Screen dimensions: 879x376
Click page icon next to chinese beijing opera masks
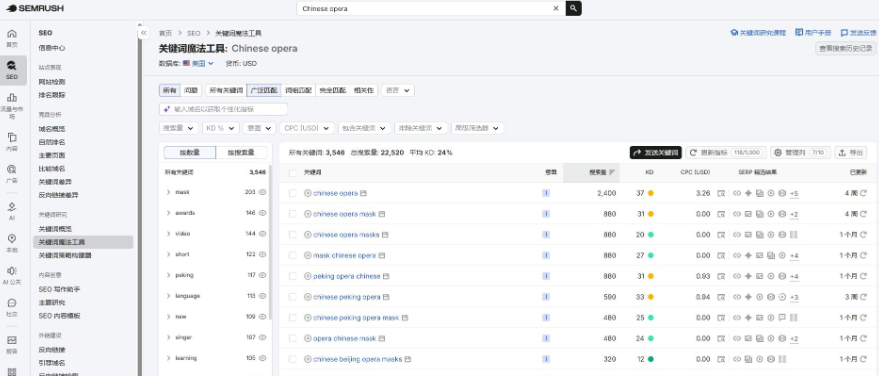408,359
